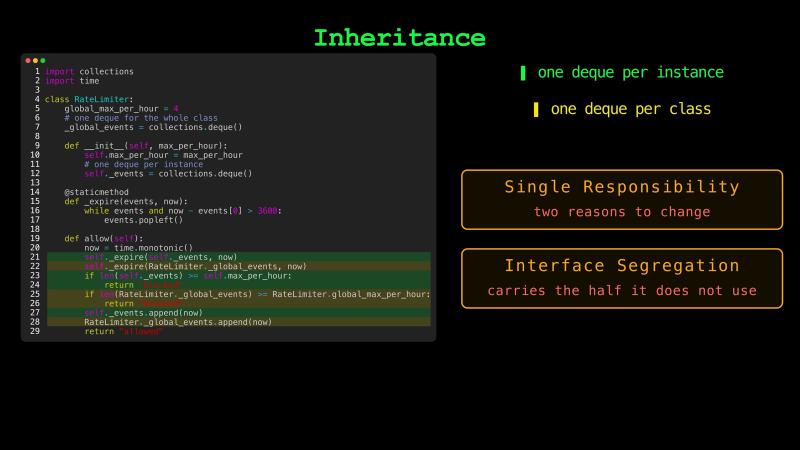Screen dimensions: 800x450
Task: Click the "one deque per instance" legend label
Action: pyautogui.click(x=631, y=72)
